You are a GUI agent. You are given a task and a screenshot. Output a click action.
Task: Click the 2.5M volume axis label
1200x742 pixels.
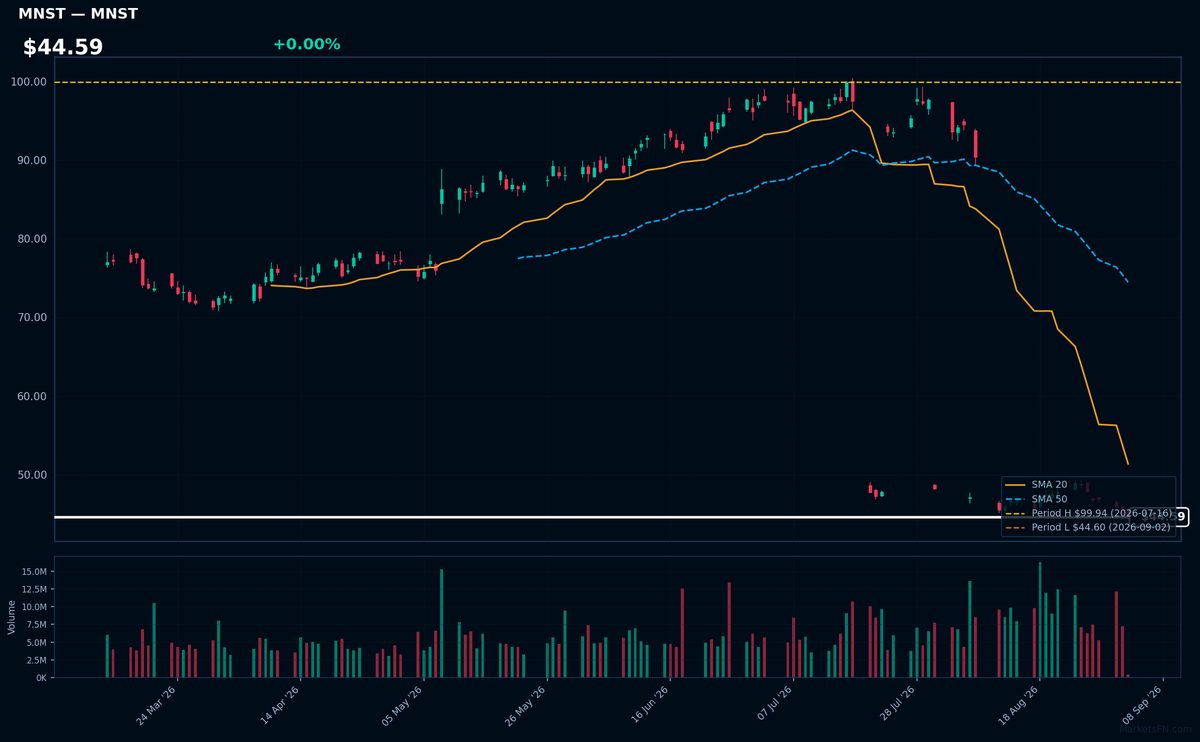(36, 660)
